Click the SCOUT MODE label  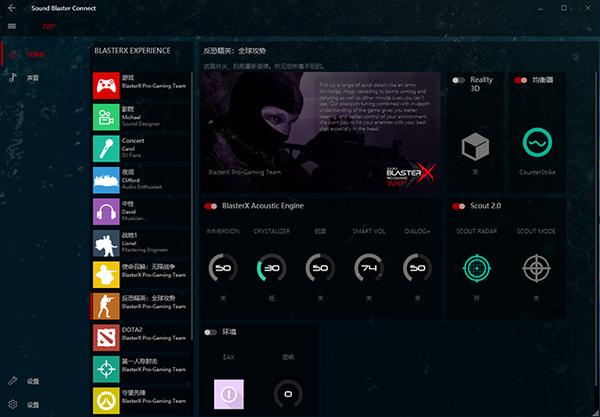(536, 231)
